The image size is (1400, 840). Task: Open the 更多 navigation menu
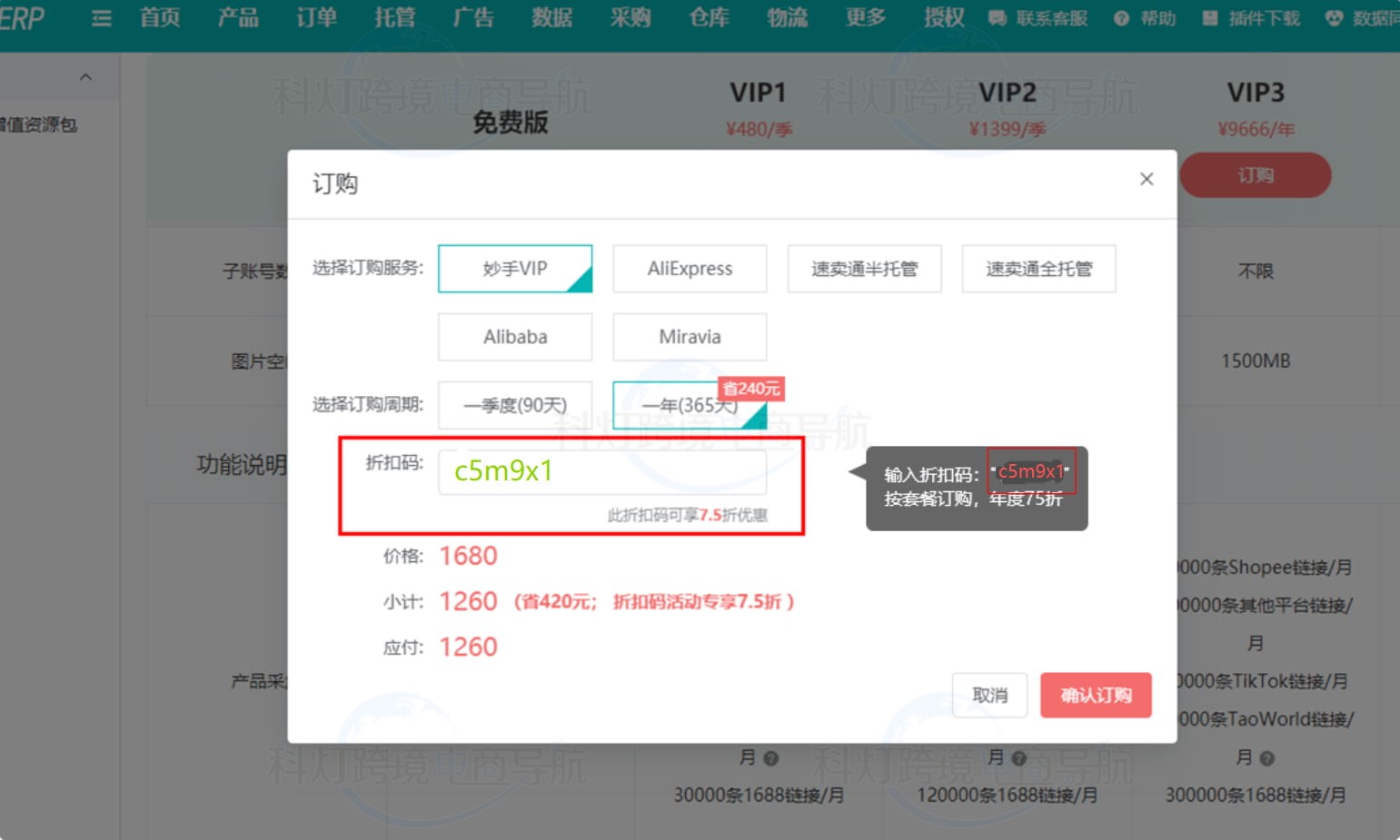coord(863,18)
